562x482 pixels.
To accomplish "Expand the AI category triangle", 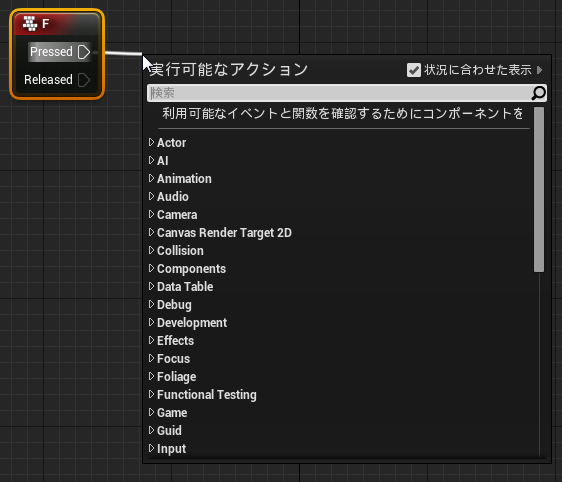I will pos(151,160).
